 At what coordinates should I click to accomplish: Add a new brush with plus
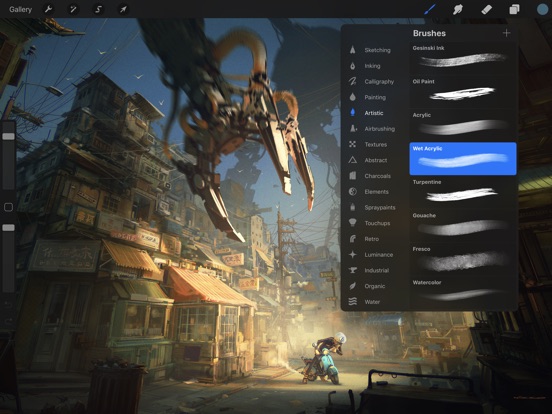click(x=507, y=33)
